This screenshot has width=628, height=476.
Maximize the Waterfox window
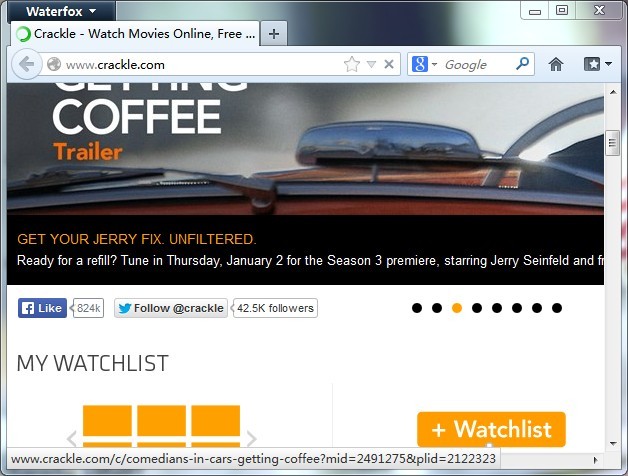pyautogui.click(x=562, y=10)
